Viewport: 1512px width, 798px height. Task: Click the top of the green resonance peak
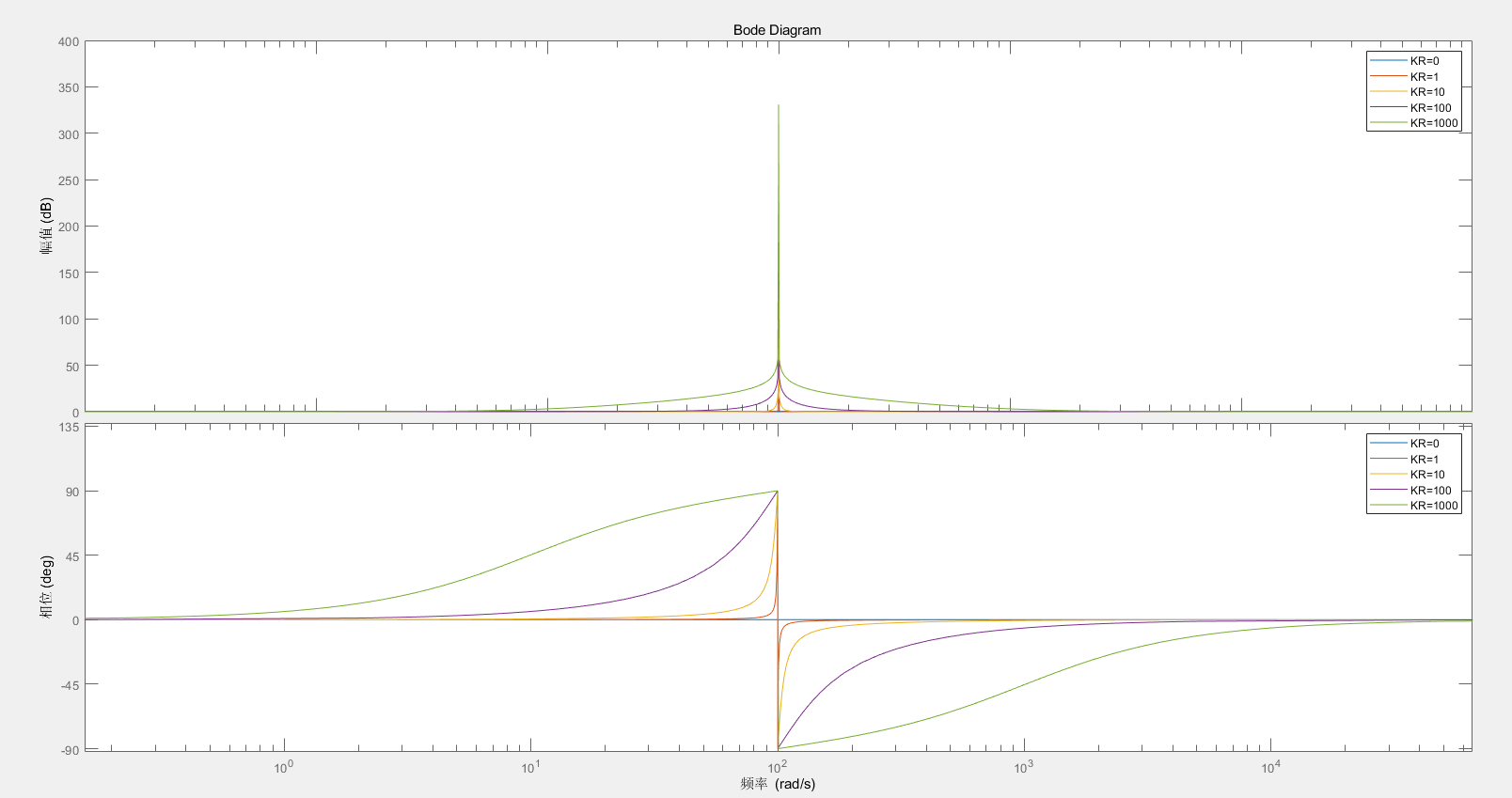(778, 106)
